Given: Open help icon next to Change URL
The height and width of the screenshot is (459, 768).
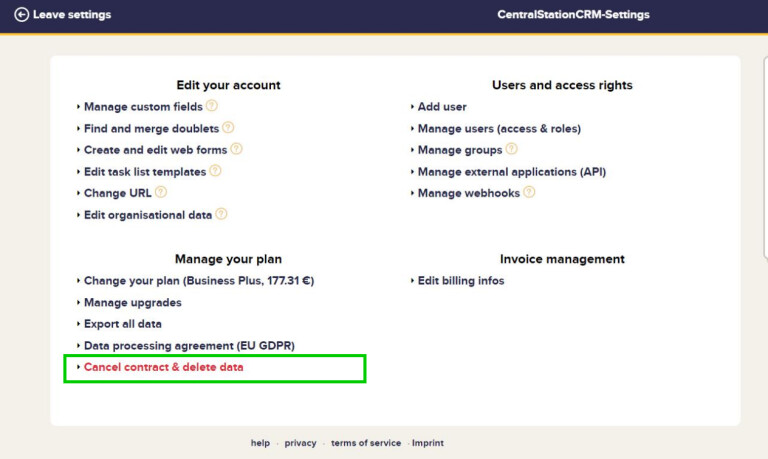Looking at the screenshot, I should [161, 193].
